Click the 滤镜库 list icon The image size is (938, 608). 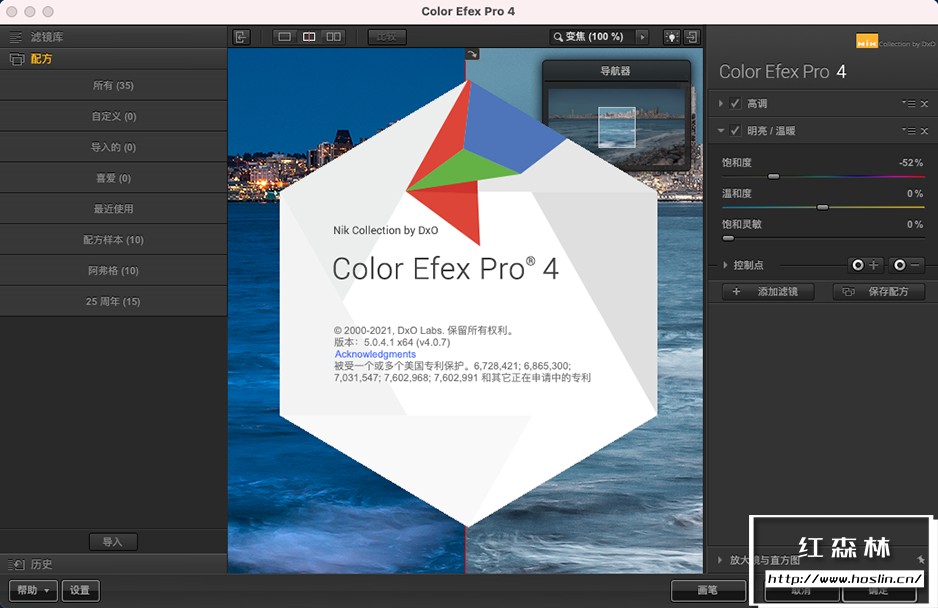coord(15,37)
